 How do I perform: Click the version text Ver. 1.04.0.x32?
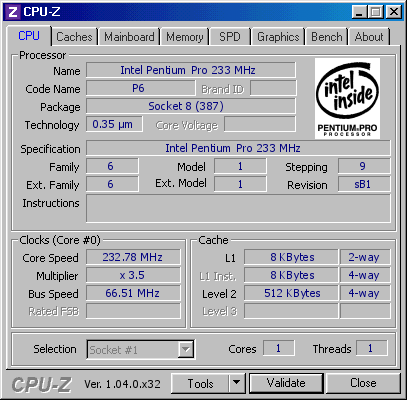[122, 384]
